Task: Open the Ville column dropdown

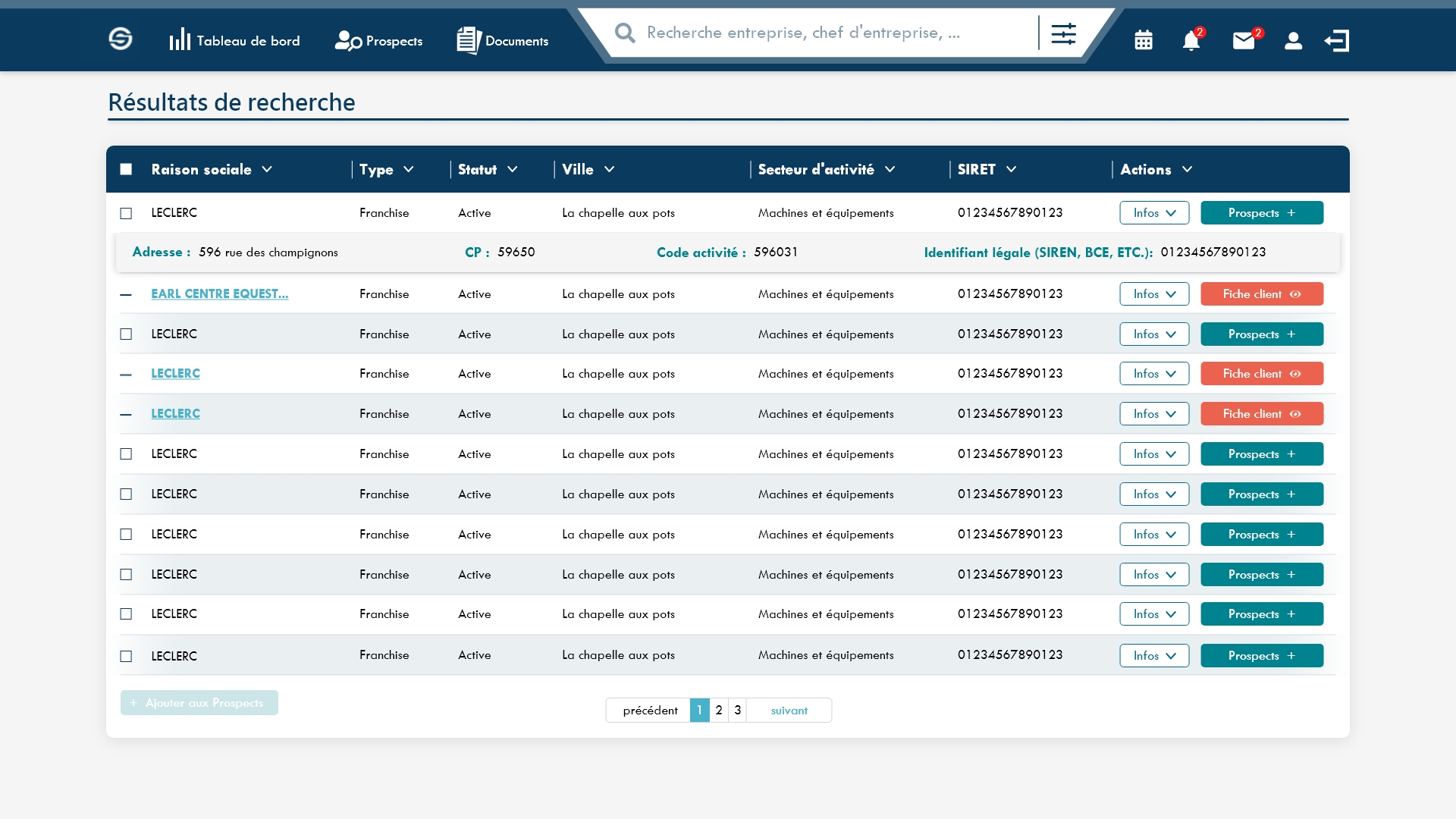Action: (610, 169)
